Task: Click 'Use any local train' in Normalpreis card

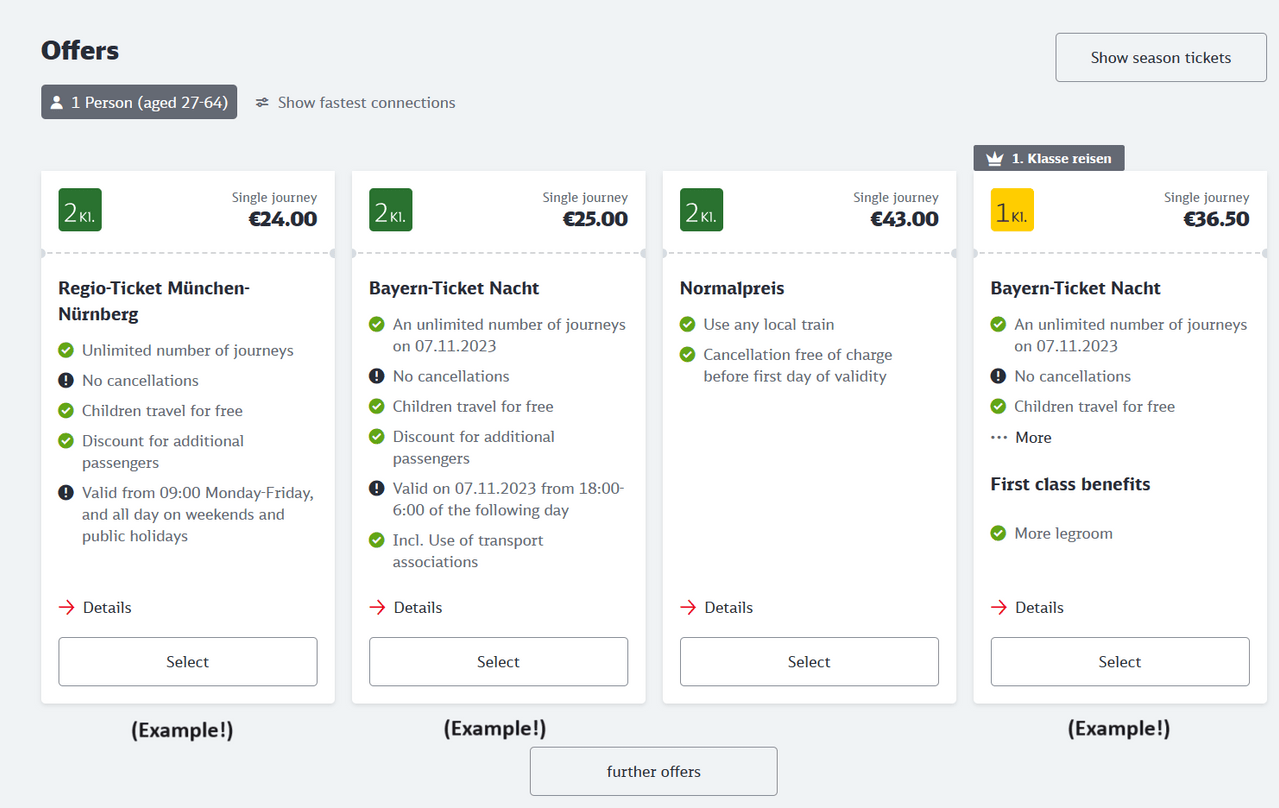Action: pyautogui.click(x=769, y=324)
